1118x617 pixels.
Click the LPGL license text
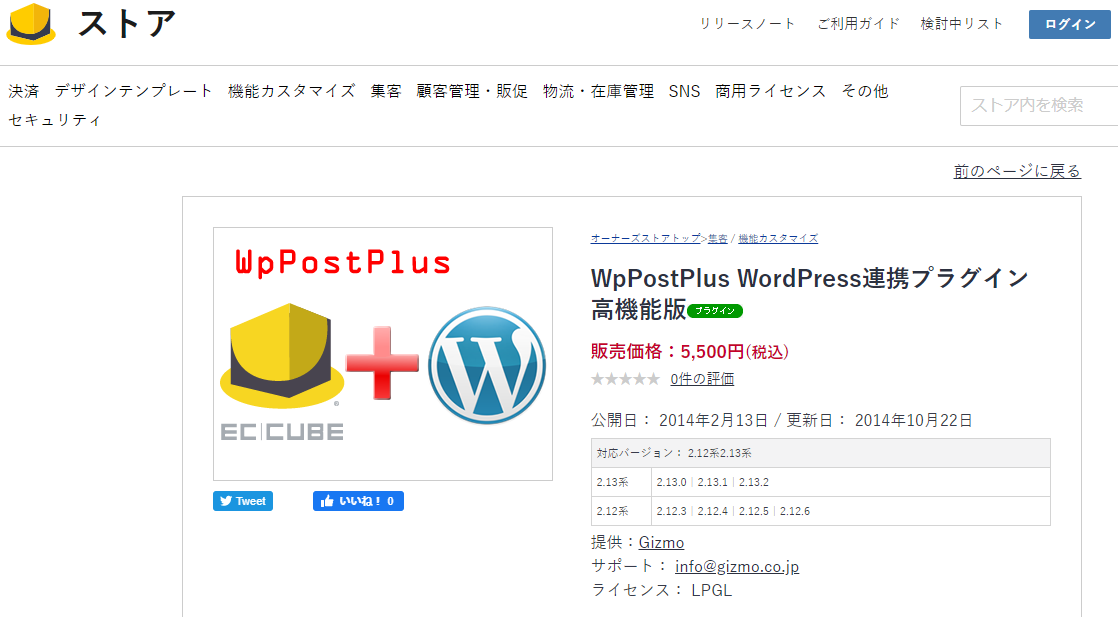[711, 591]
